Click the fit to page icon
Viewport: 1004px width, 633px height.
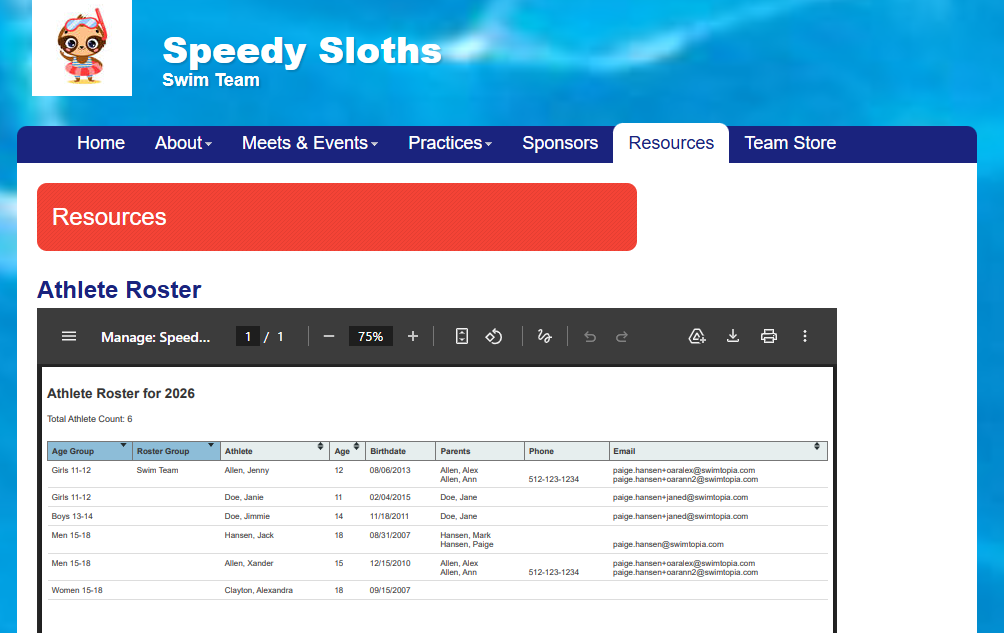(462, 337)
